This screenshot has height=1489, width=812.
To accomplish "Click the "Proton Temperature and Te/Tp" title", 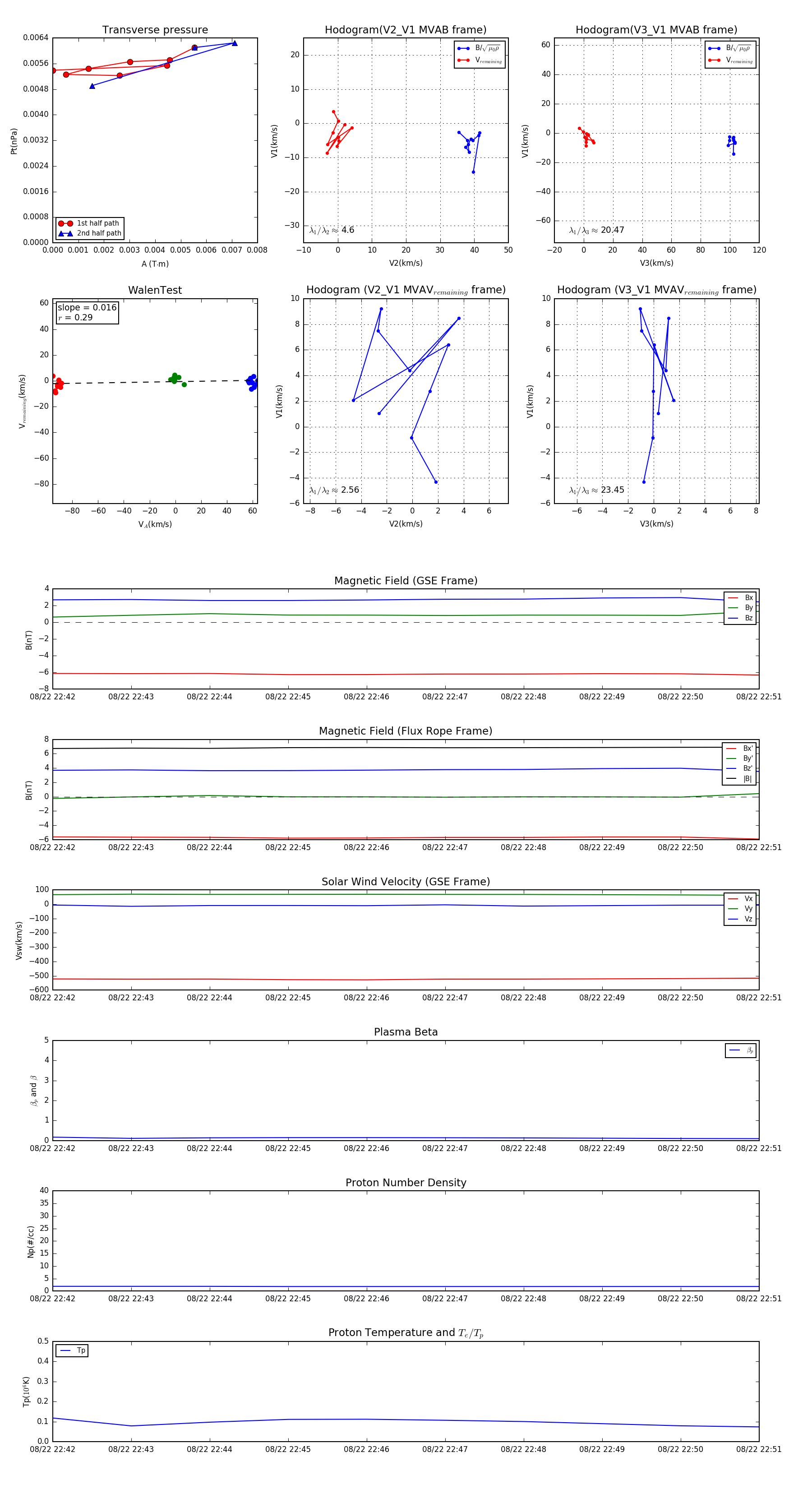I will tap(406, 1333).
